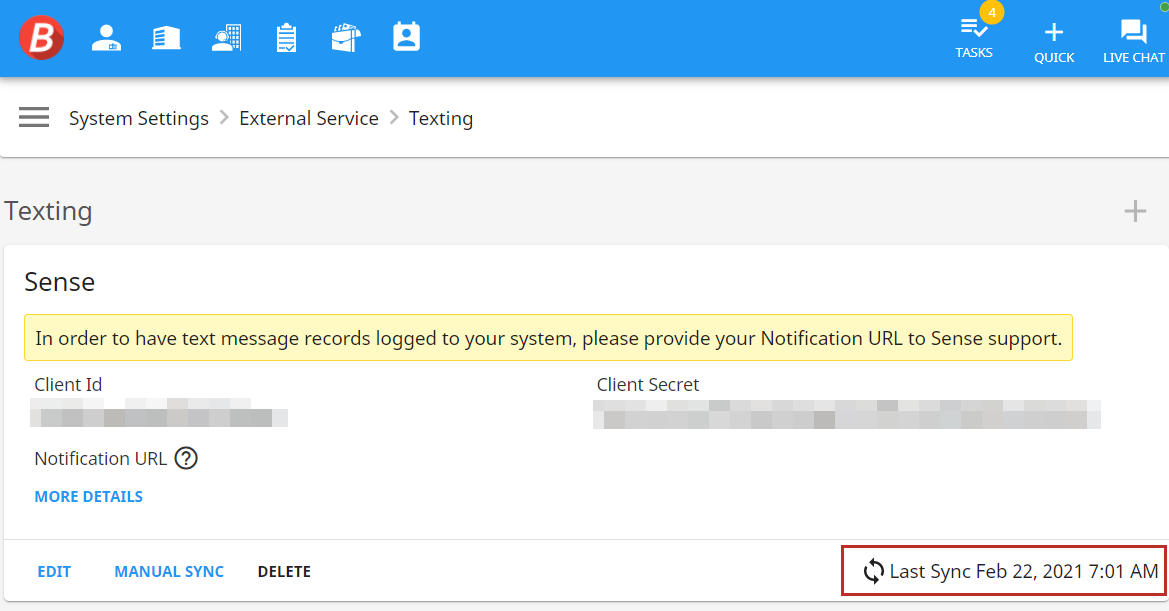Select the Texting breadcrumb

441,119
